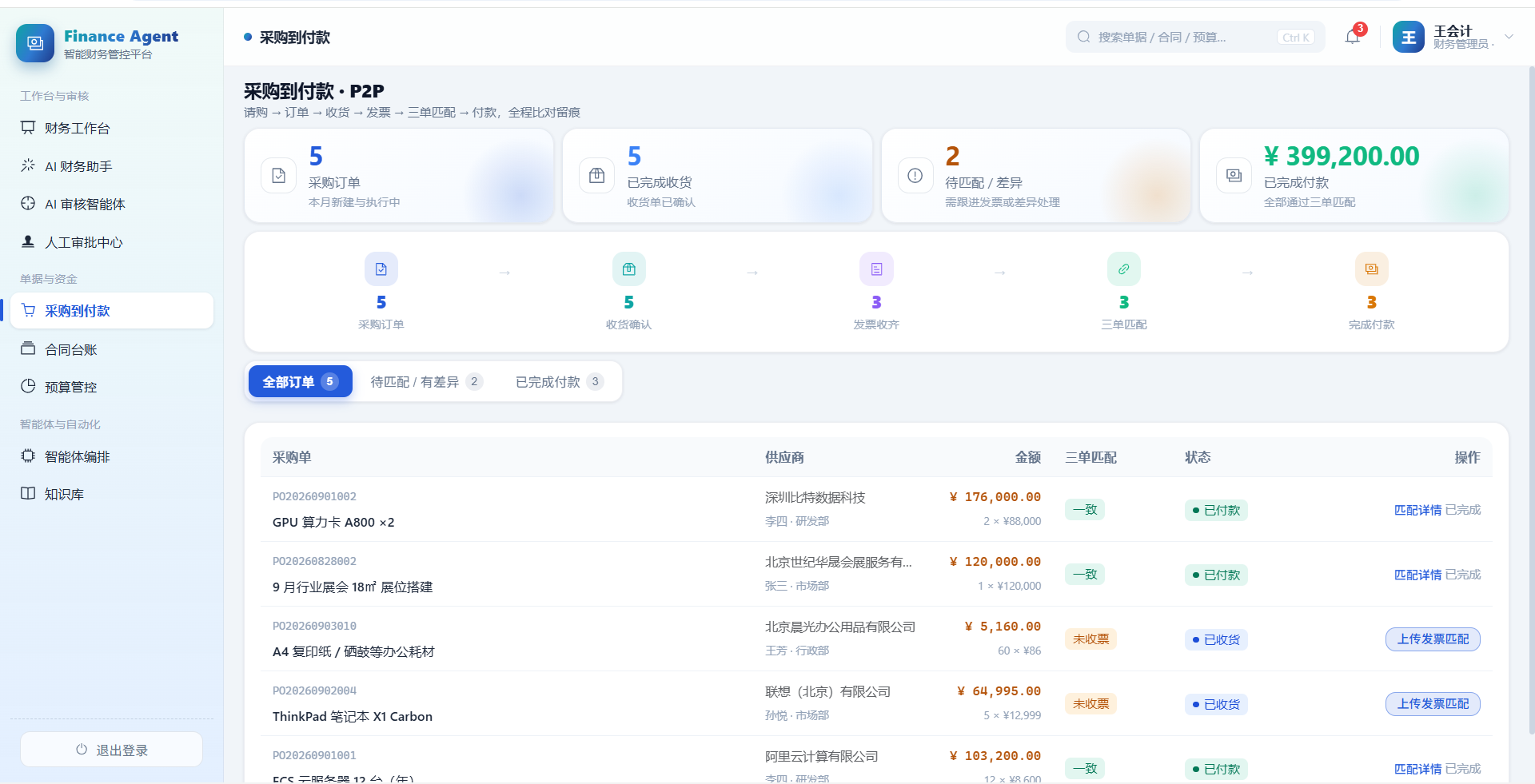
Task: Click the 采购订单 pipeline step icon
Action: tap(381, 269)
